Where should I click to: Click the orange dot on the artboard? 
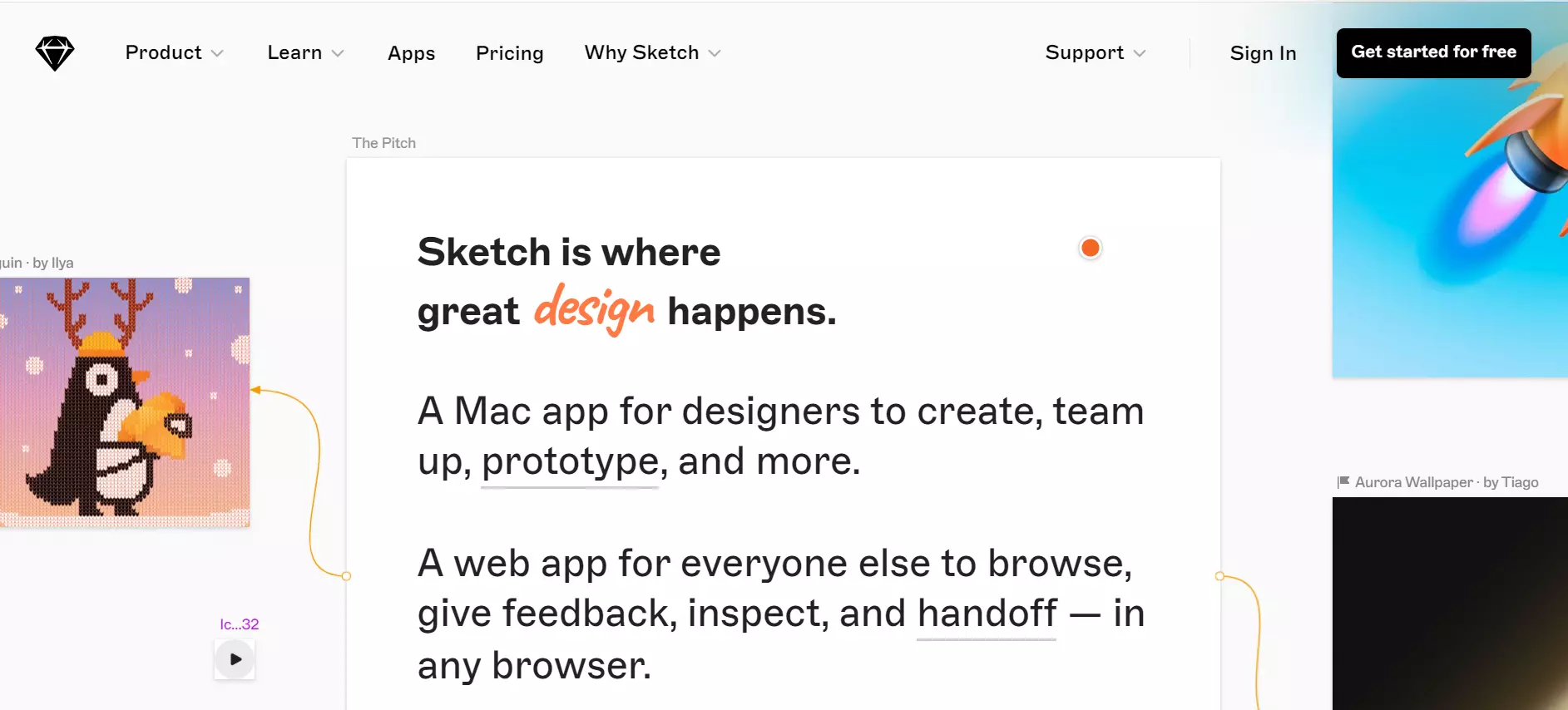pos(1090,248)
